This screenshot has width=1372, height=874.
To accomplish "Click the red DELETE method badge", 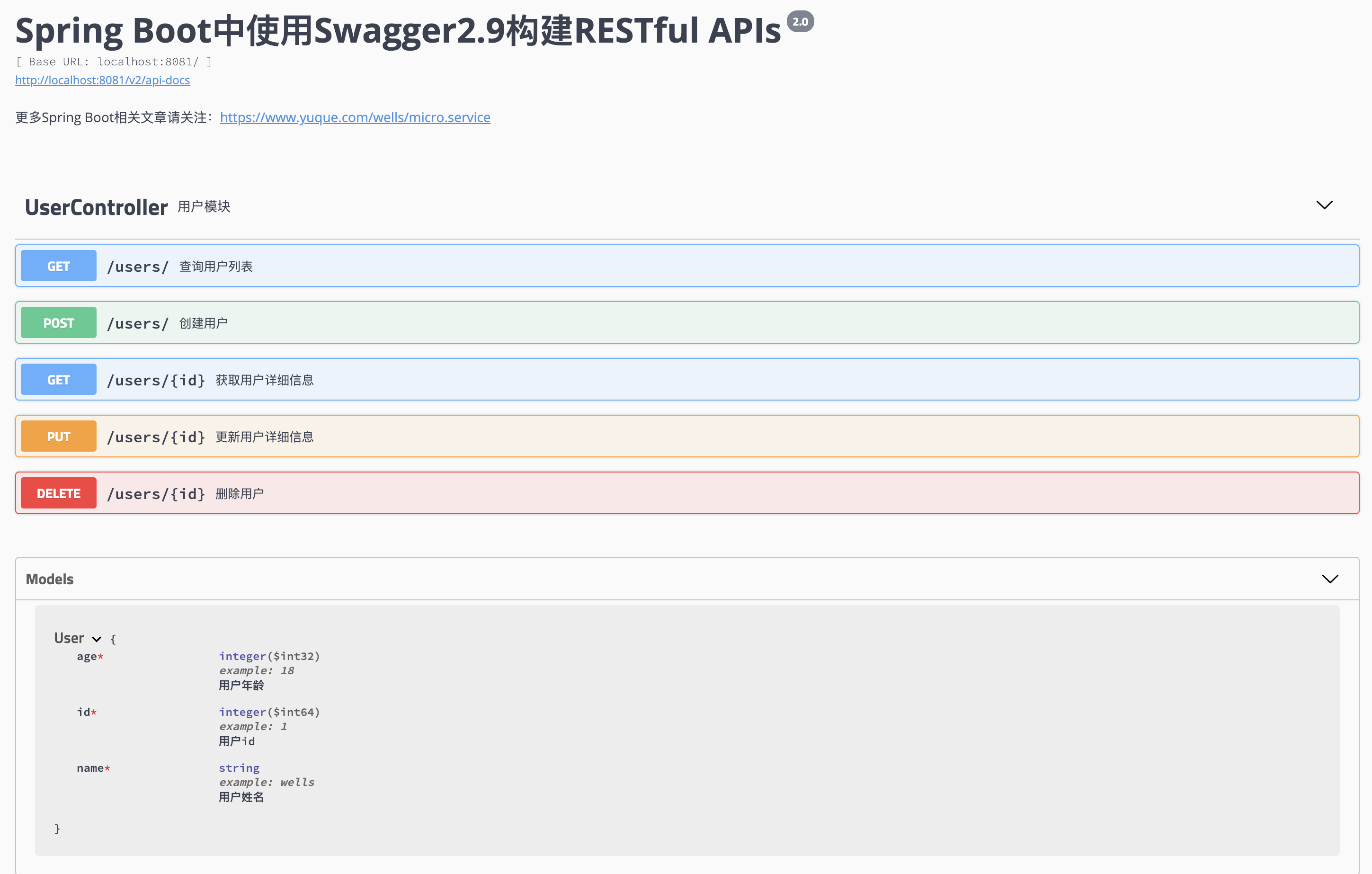I will click(59, 493).
